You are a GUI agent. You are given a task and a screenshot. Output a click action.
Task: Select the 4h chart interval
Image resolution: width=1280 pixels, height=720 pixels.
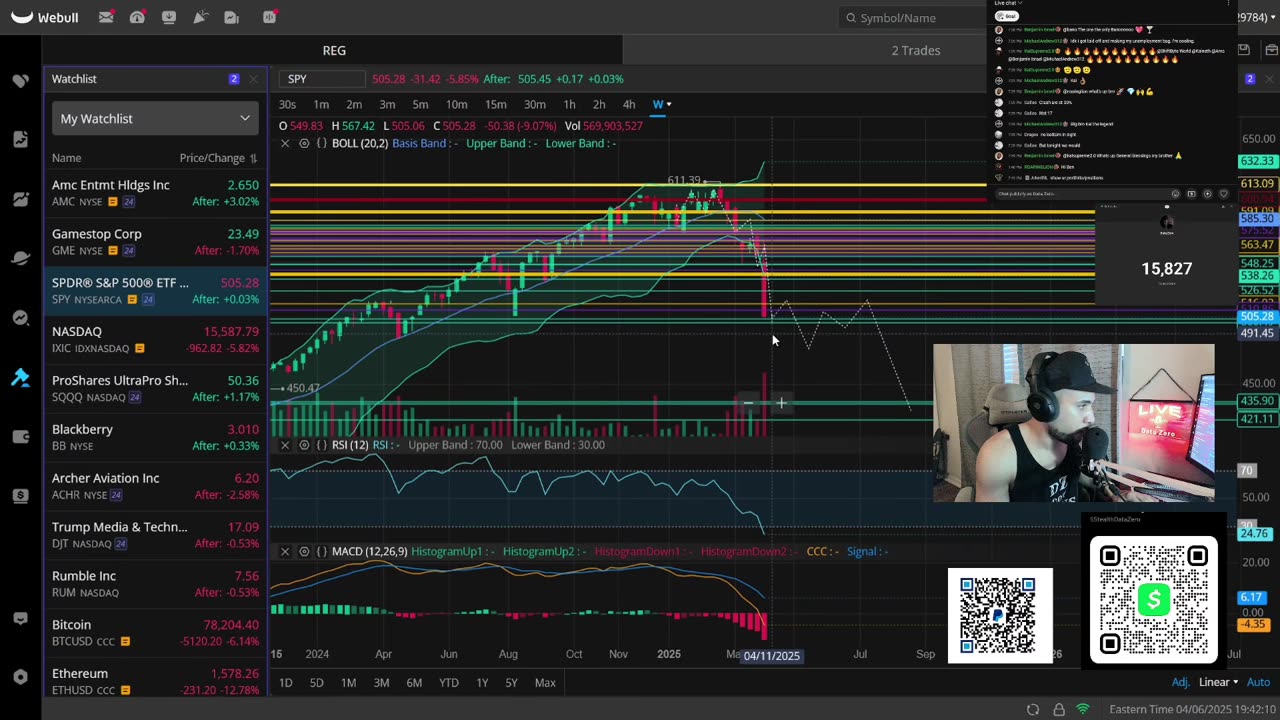[629, 104]
